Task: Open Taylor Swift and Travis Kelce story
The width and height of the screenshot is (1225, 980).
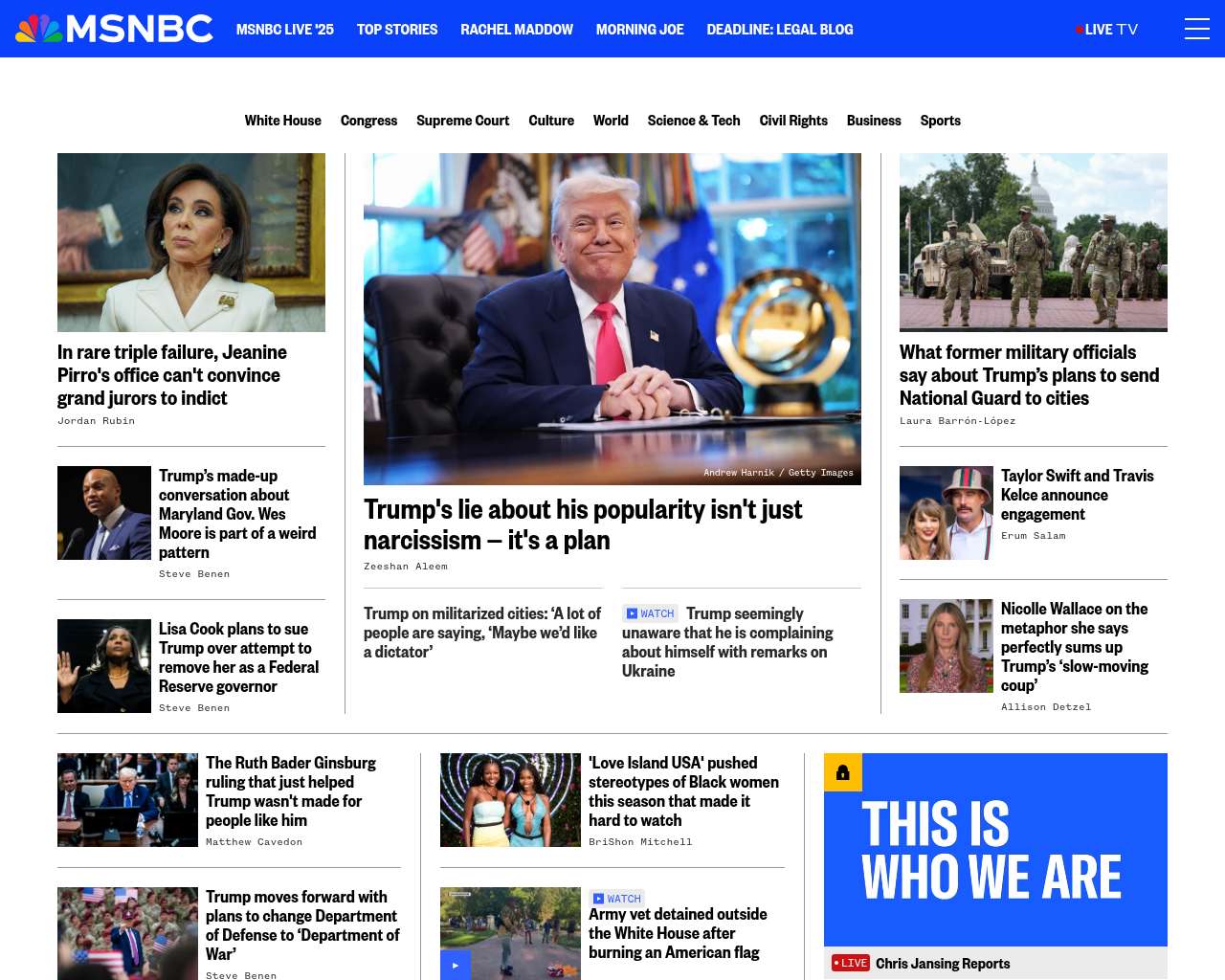Action: click(x=1078, y=495)
